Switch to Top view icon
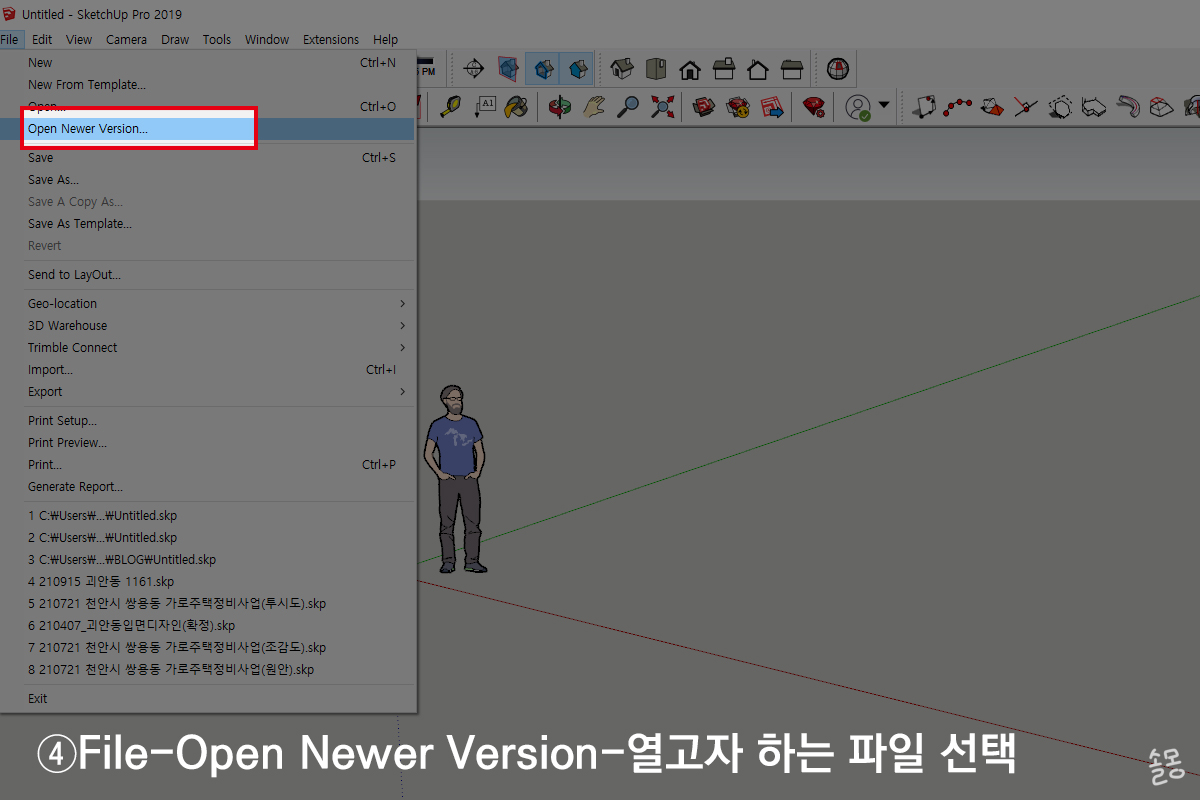Viewport: 1200px width, 800px height. click(656, 69)
